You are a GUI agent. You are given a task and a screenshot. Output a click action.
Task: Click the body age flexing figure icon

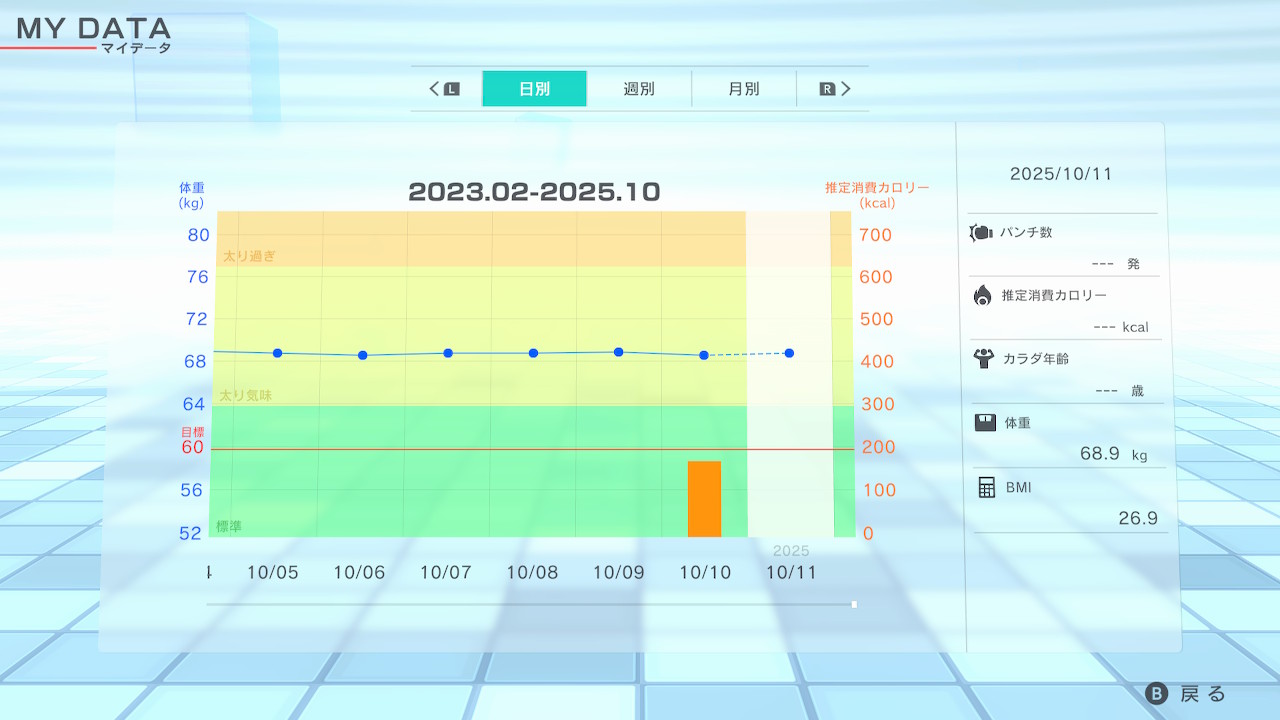point(983,358)
